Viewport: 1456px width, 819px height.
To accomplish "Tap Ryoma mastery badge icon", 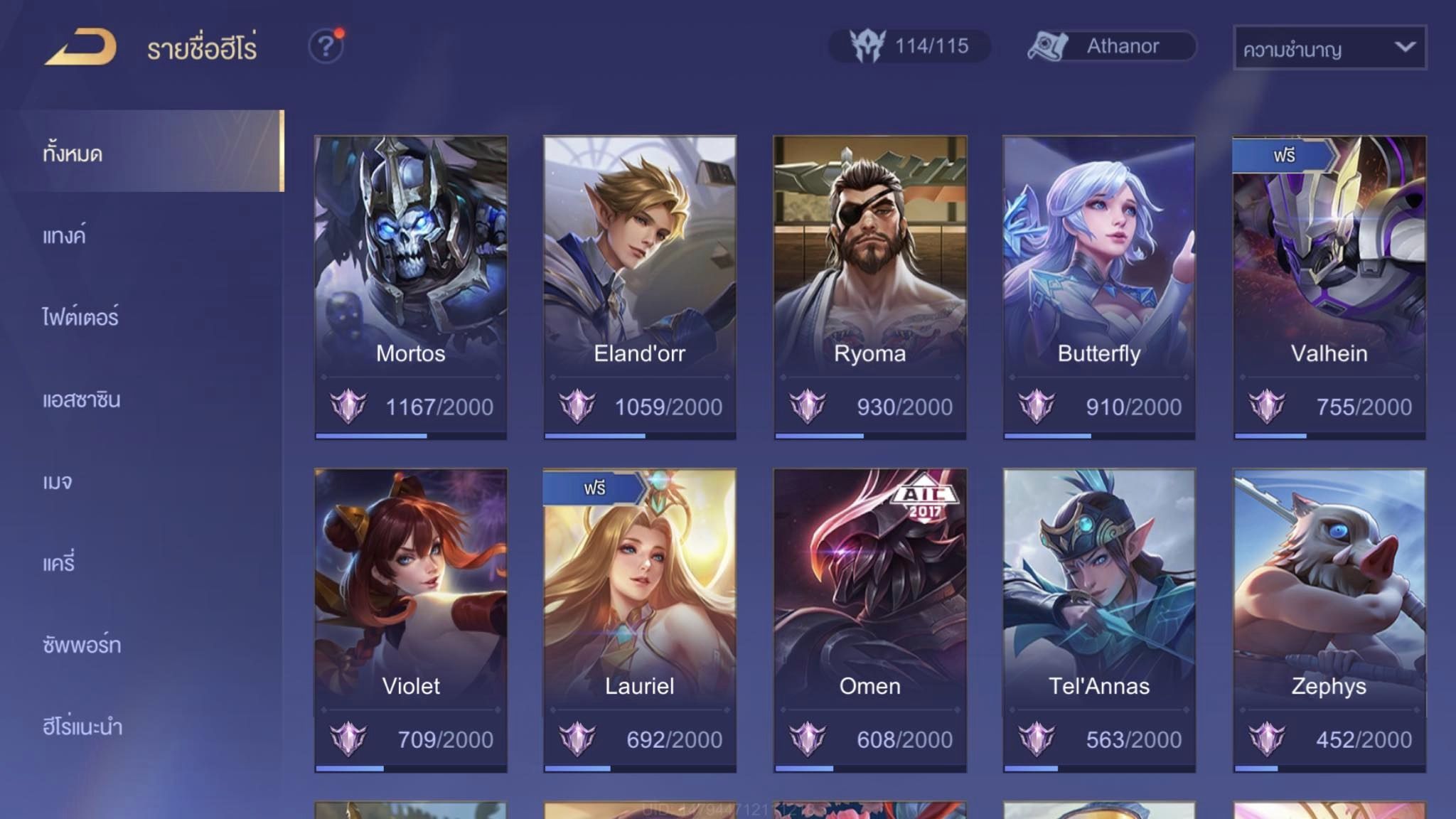I will click(808, 407).
